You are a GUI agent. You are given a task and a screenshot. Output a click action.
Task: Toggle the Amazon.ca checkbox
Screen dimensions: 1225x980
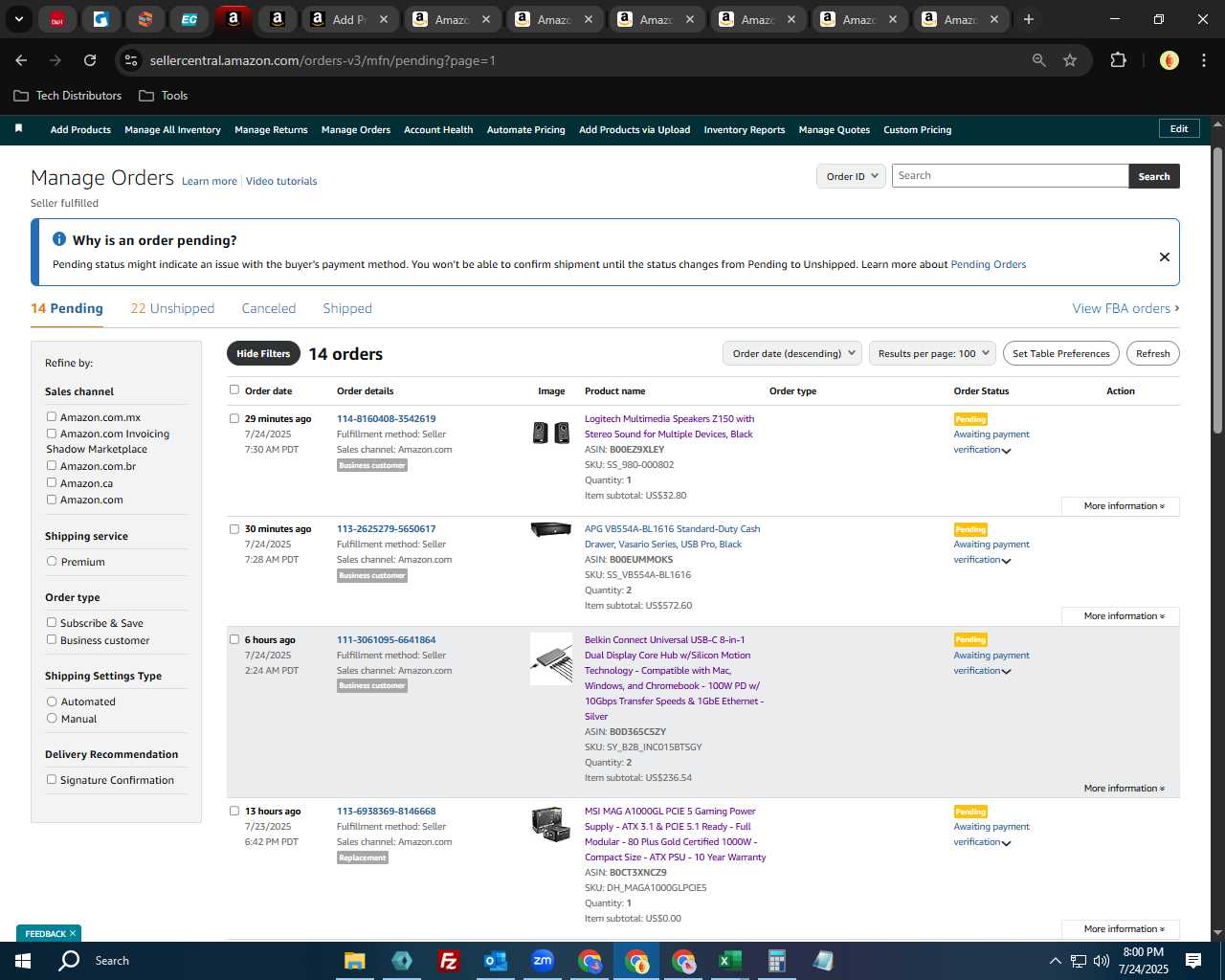pyautogui.click(x=52, y=482)
